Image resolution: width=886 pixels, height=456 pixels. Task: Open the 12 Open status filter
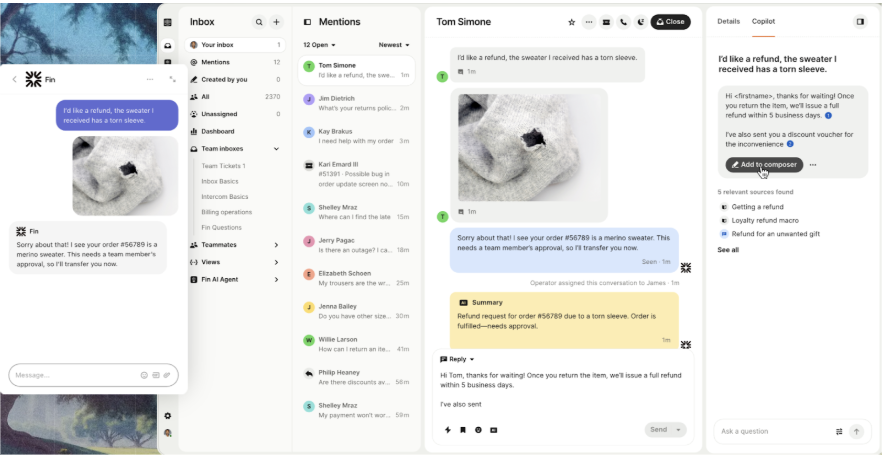(319, 45)
